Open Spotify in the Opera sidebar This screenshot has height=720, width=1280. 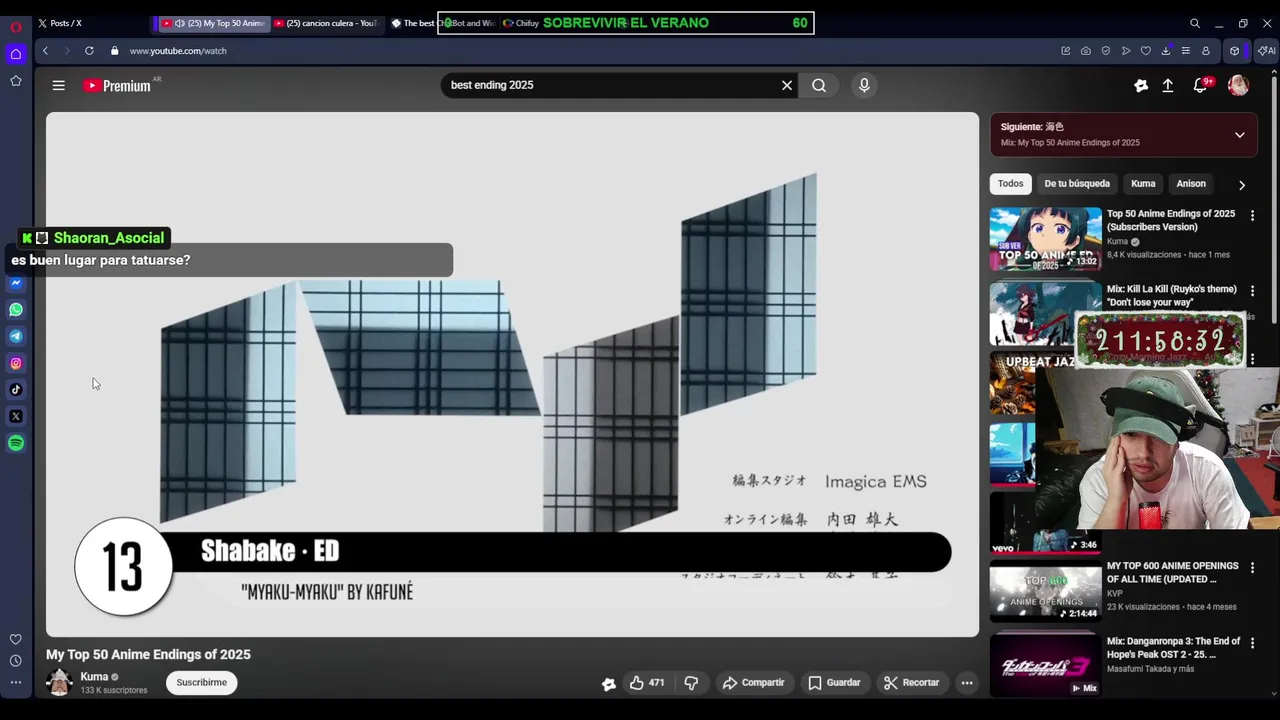click(x=16, y=443)
